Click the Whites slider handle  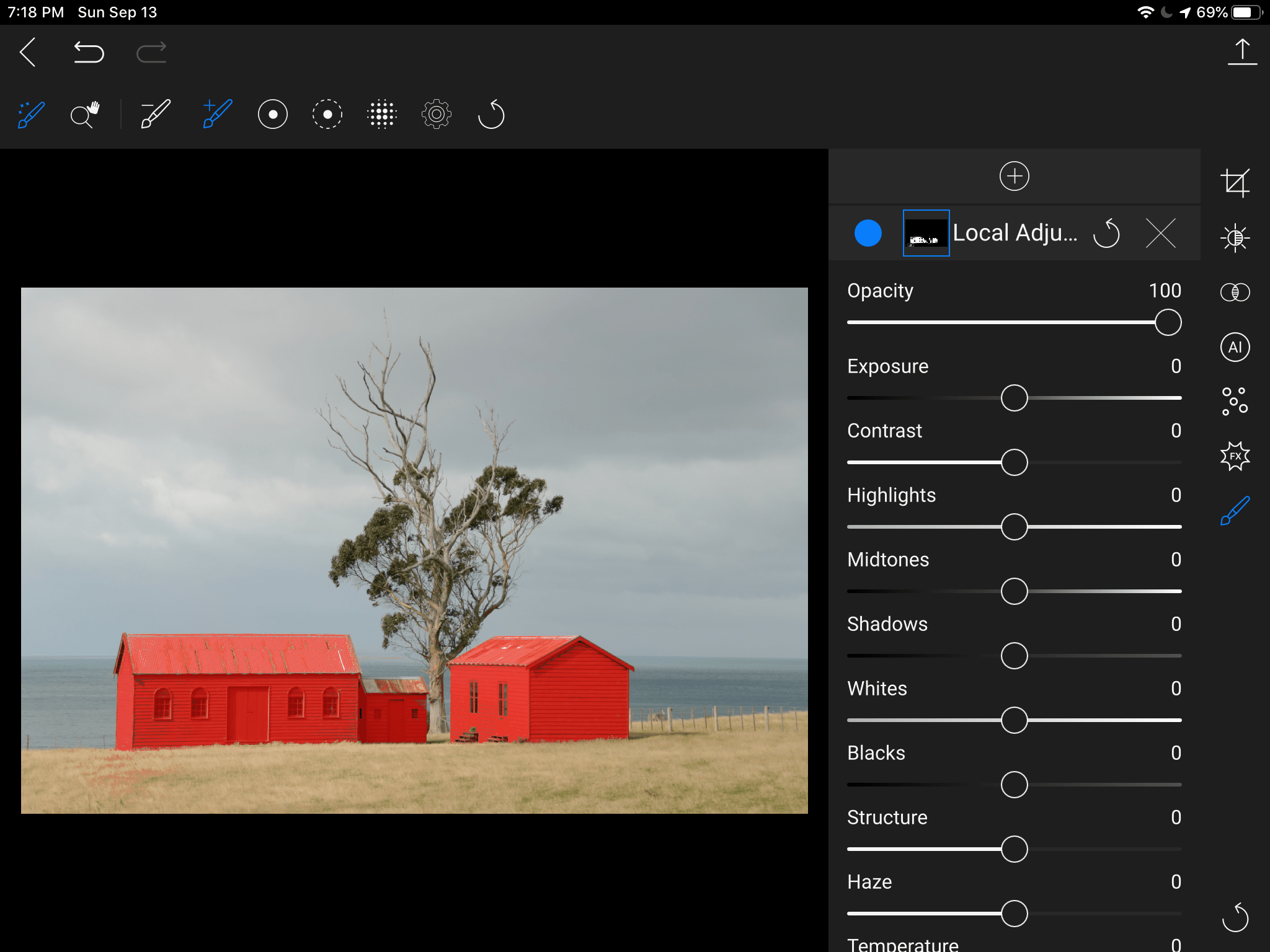[1015, 720]
